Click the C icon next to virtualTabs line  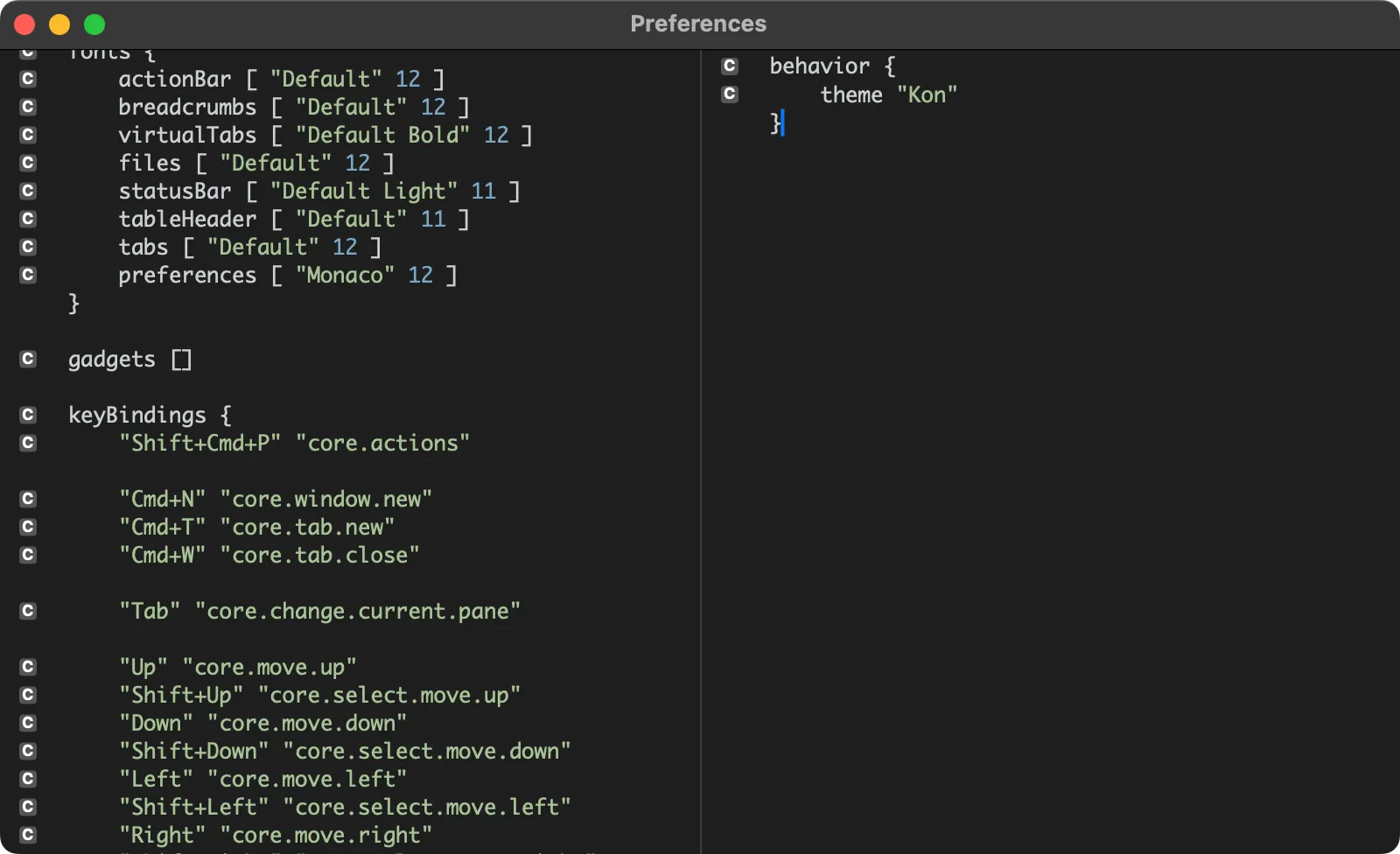click(x=28, y=135)
